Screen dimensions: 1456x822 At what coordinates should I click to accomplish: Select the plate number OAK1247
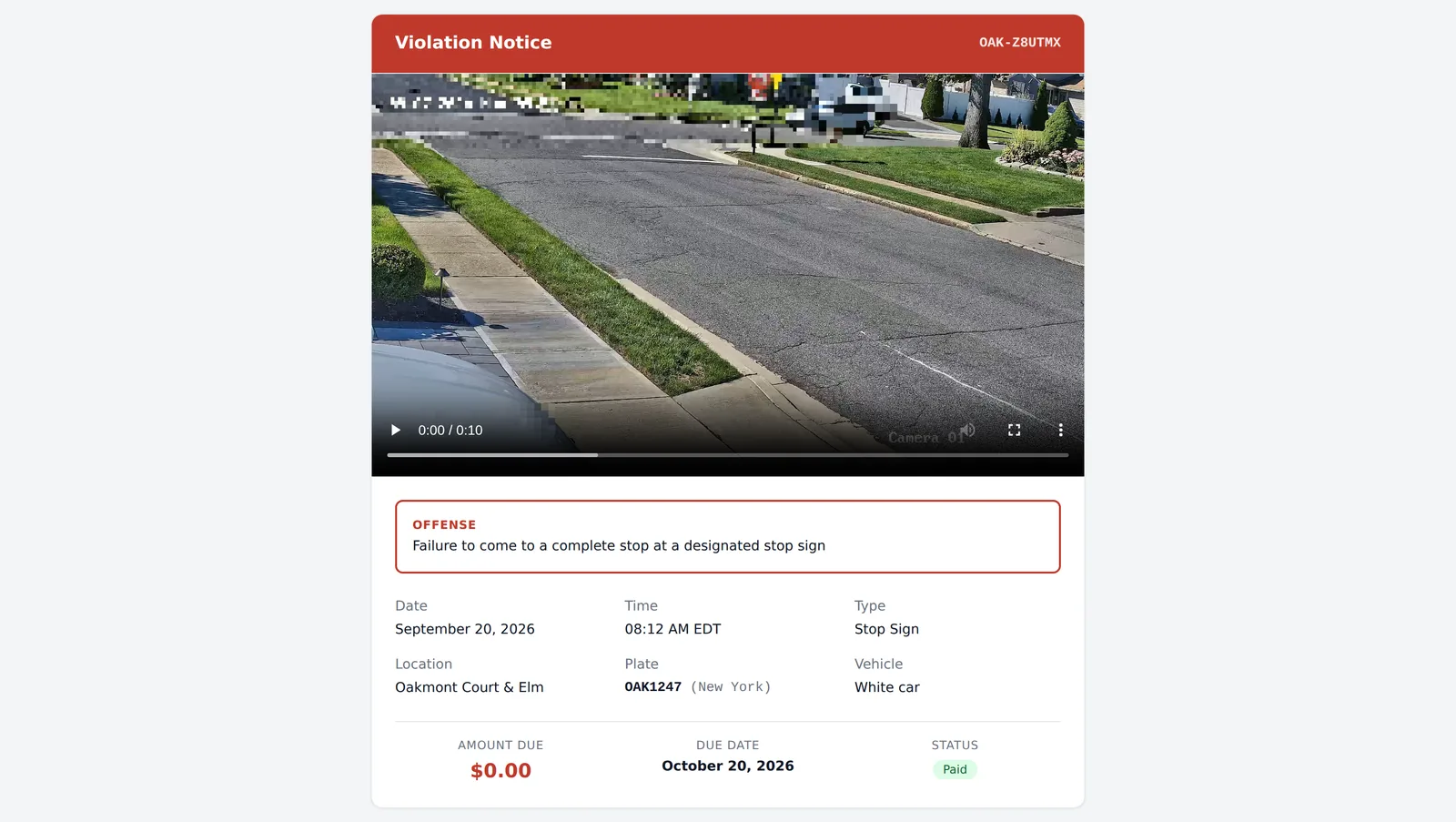[x=652, y=687]
